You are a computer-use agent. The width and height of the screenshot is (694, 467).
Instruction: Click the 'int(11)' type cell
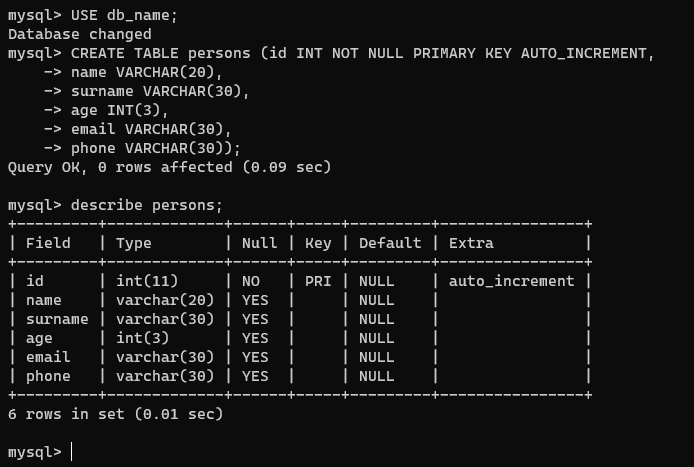point(147,281)
